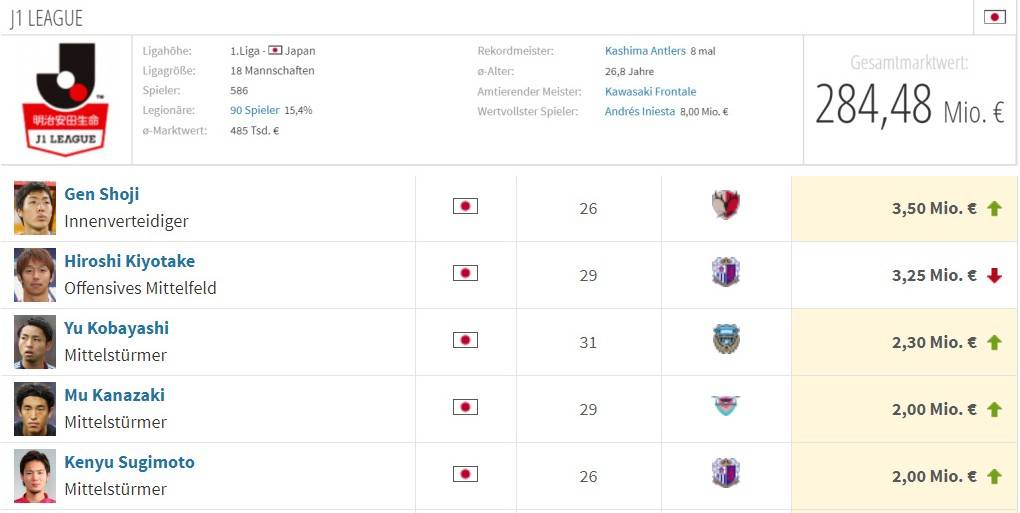The image size is (1020, 513).
Task: Open Gen Shoji's player profile
Action: 101,194
